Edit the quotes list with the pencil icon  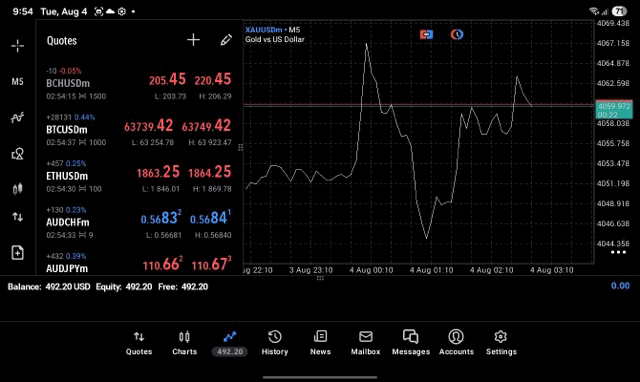(x=226, y=40)
